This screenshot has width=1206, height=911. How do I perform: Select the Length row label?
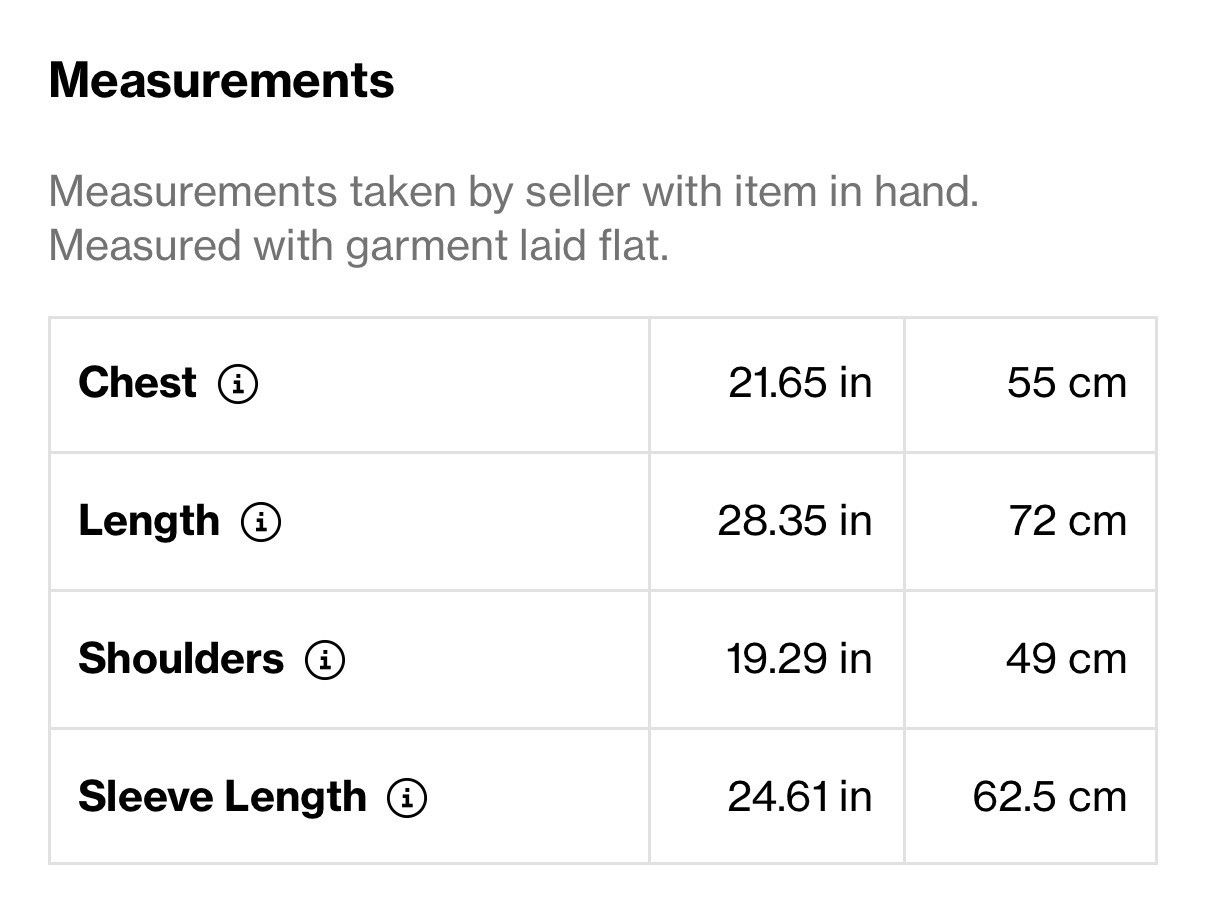148,522
